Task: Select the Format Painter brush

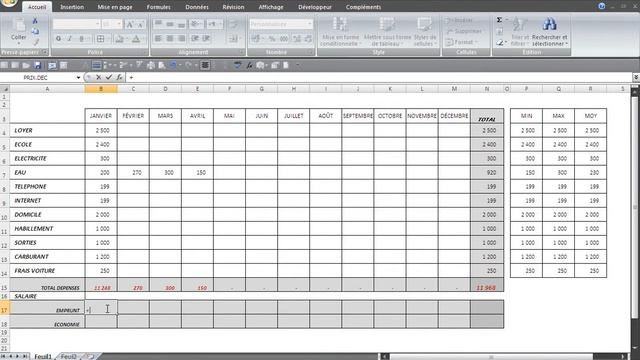Action: 36,42
